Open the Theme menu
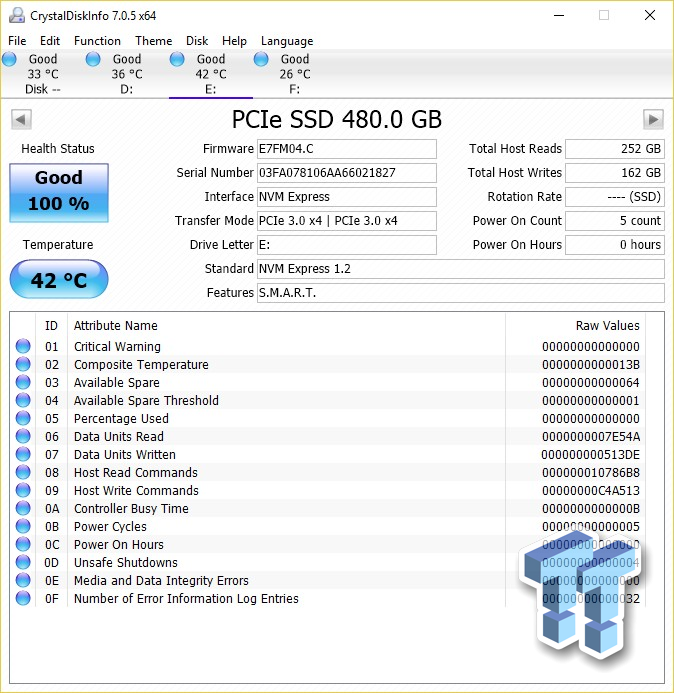The width and height of the screenshot is (674, 693). [153, 41]
